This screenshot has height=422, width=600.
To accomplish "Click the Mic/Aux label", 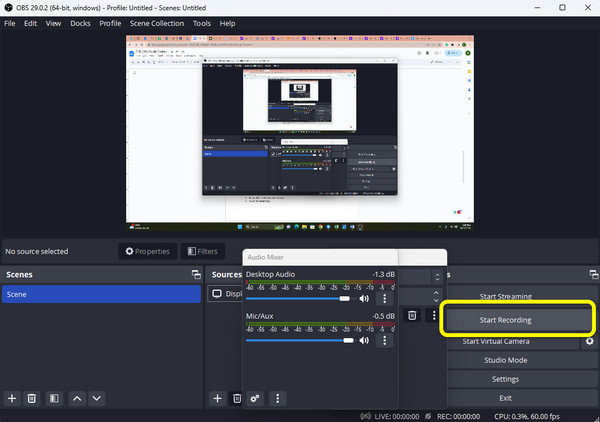I will (259, 316).
